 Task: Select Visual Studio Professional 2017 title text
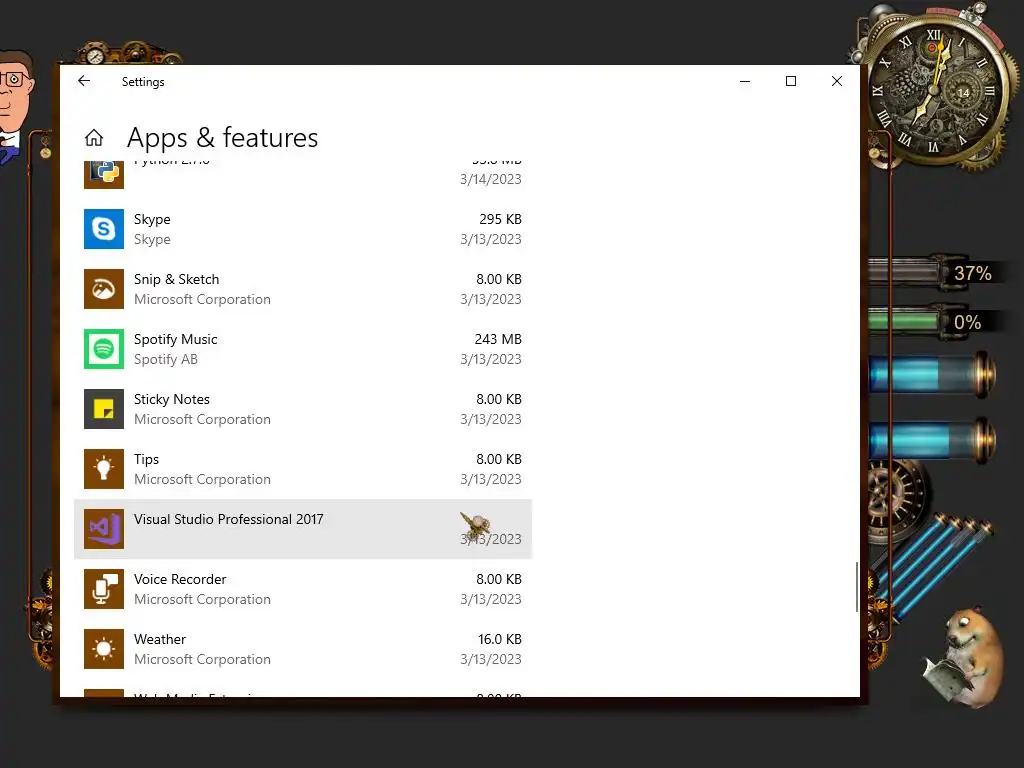click(229, 519)
